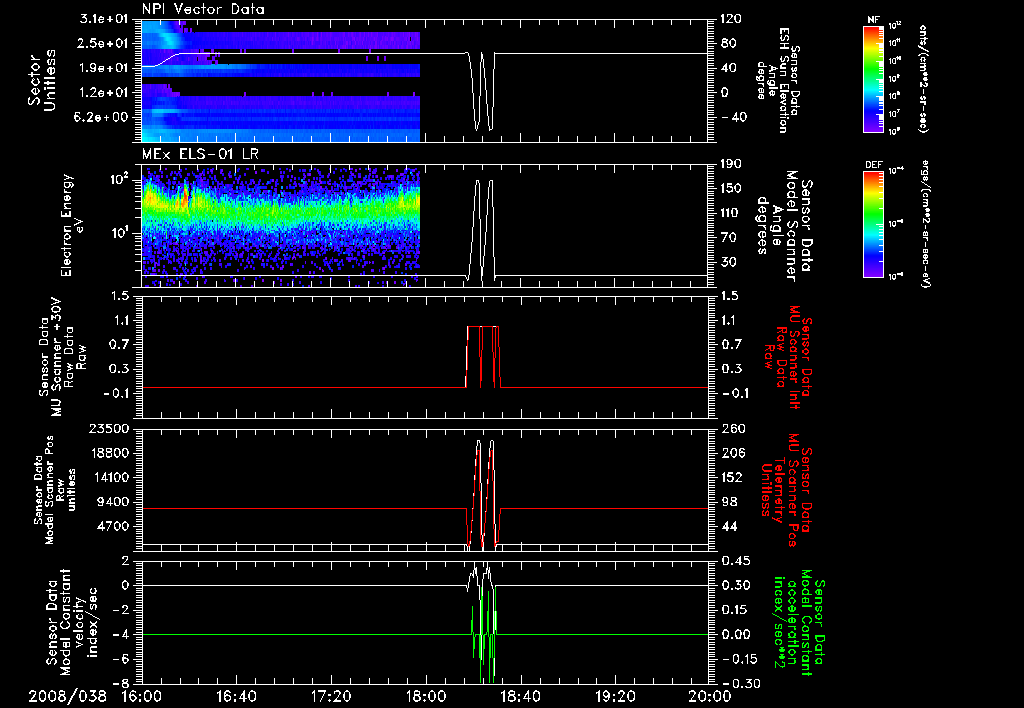This screenshot has height=708, width=1024.
Task: Click the '19:20' time tick label
Action: pyautogui.click(x=615, y=696)
